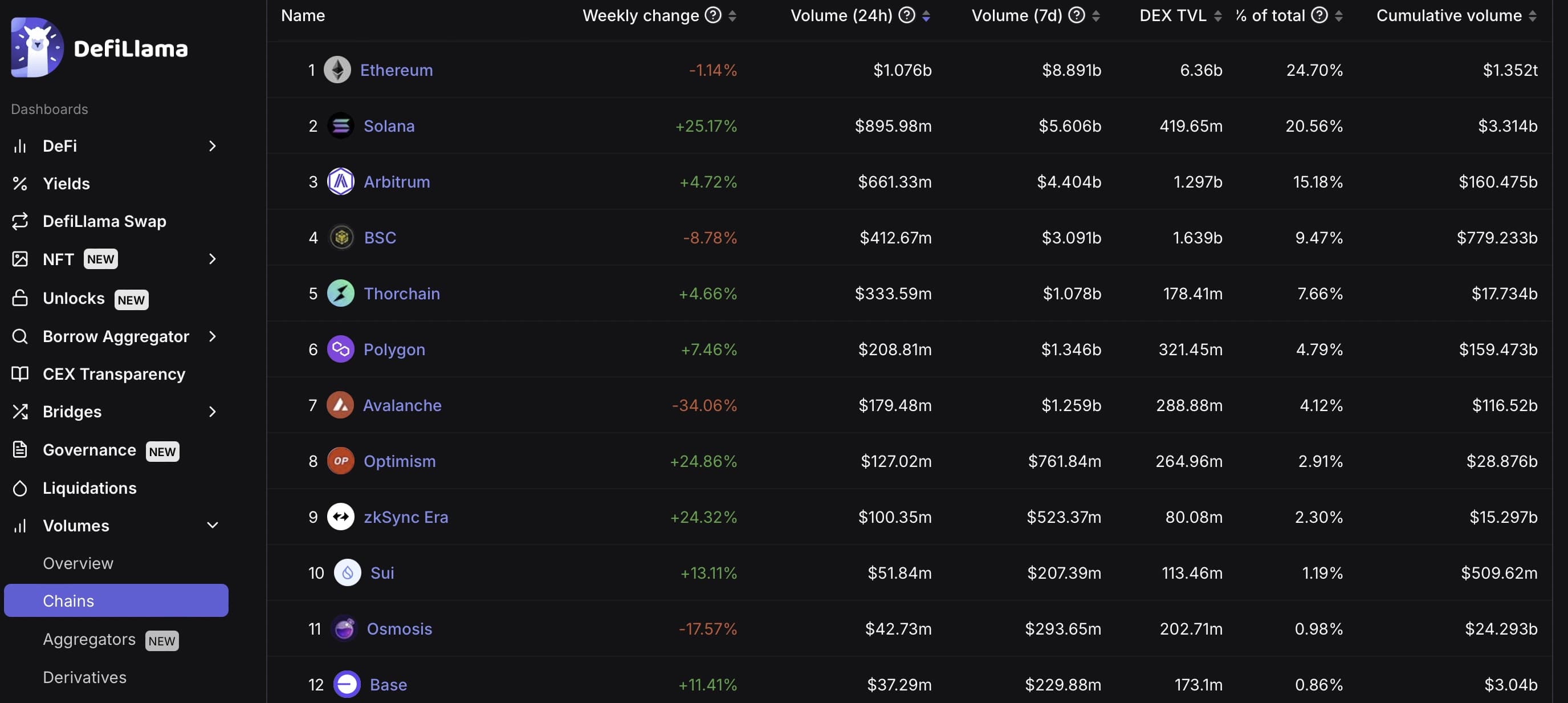This screenshot has height=703, width=1568.
Task: Click the Ethereum chain icon
Action: (337, 70)
